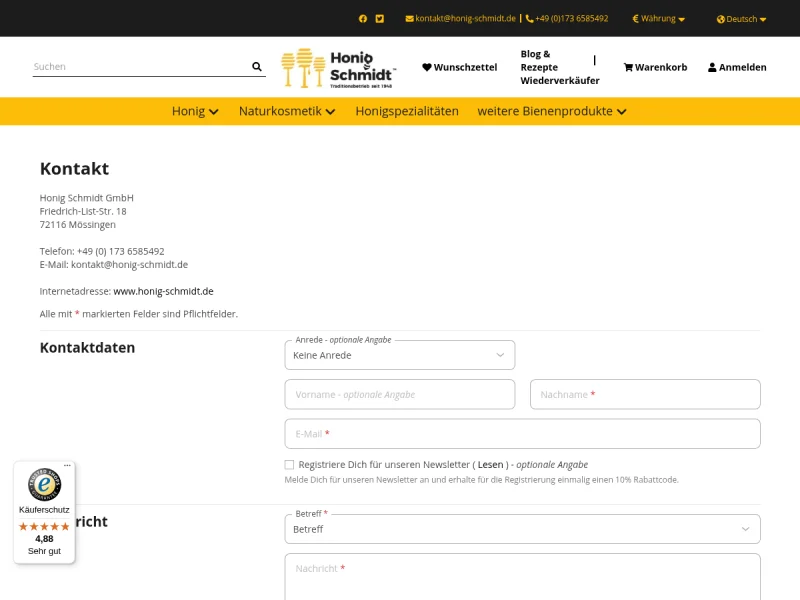Open the Anrede salutation dropdown
The height and width of the screenshot is (600, 800).
click(400, 355)
